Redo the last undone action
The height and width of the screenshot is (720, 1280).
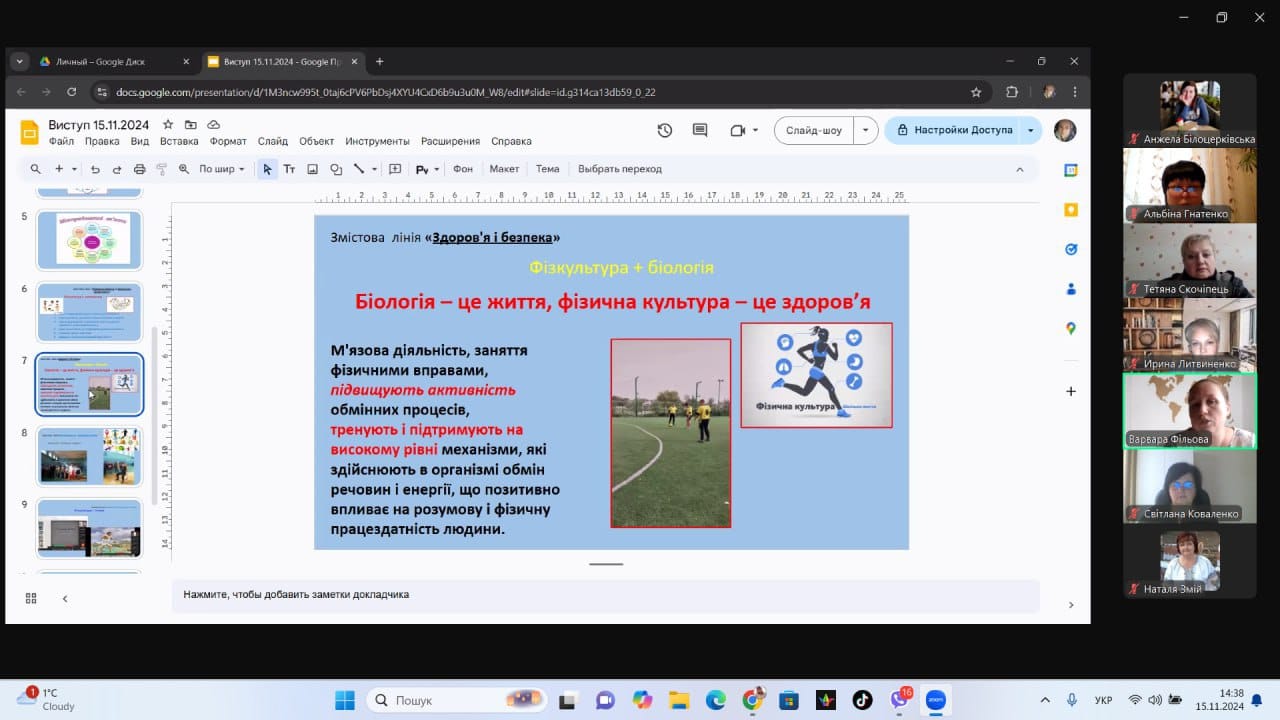click(x=117, y=169)
